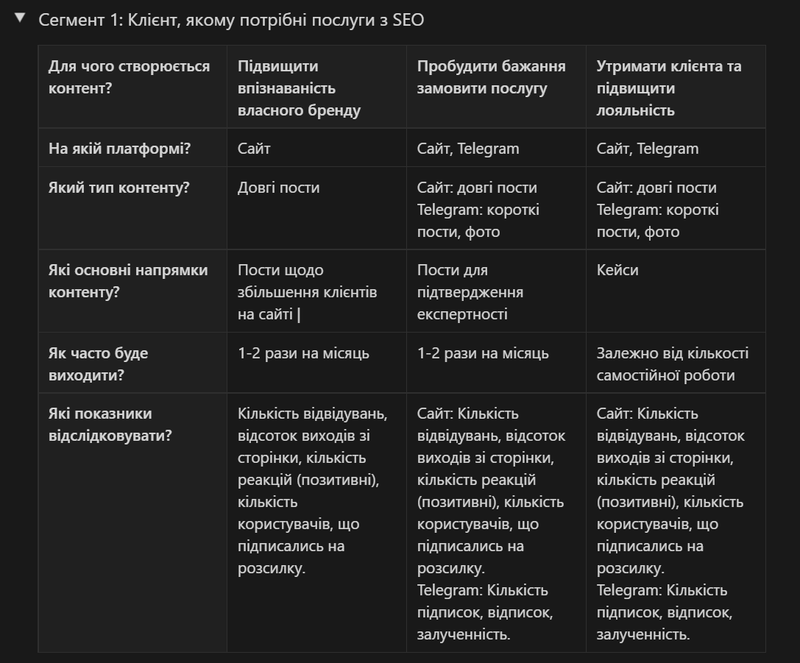Click cell 'Пробудити бажання замовити послугу'
The image size is (800, 663).
496,87
